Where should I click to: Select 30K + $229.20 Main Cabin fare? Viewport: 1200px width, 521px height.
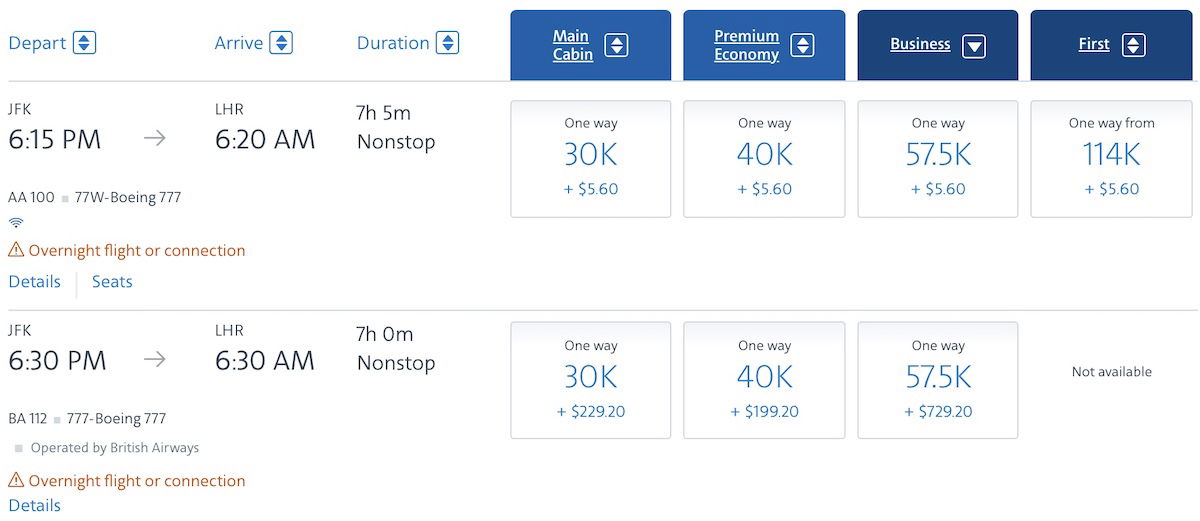[591, 380]
